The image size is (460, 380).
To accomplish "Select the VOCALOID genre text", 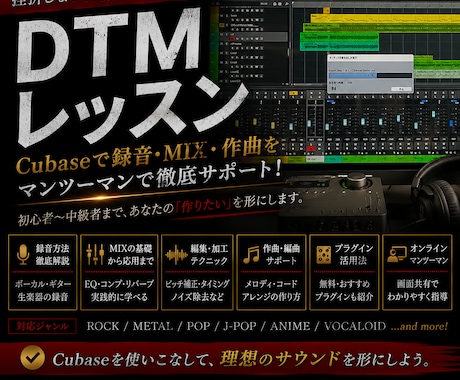I will 355,326.
